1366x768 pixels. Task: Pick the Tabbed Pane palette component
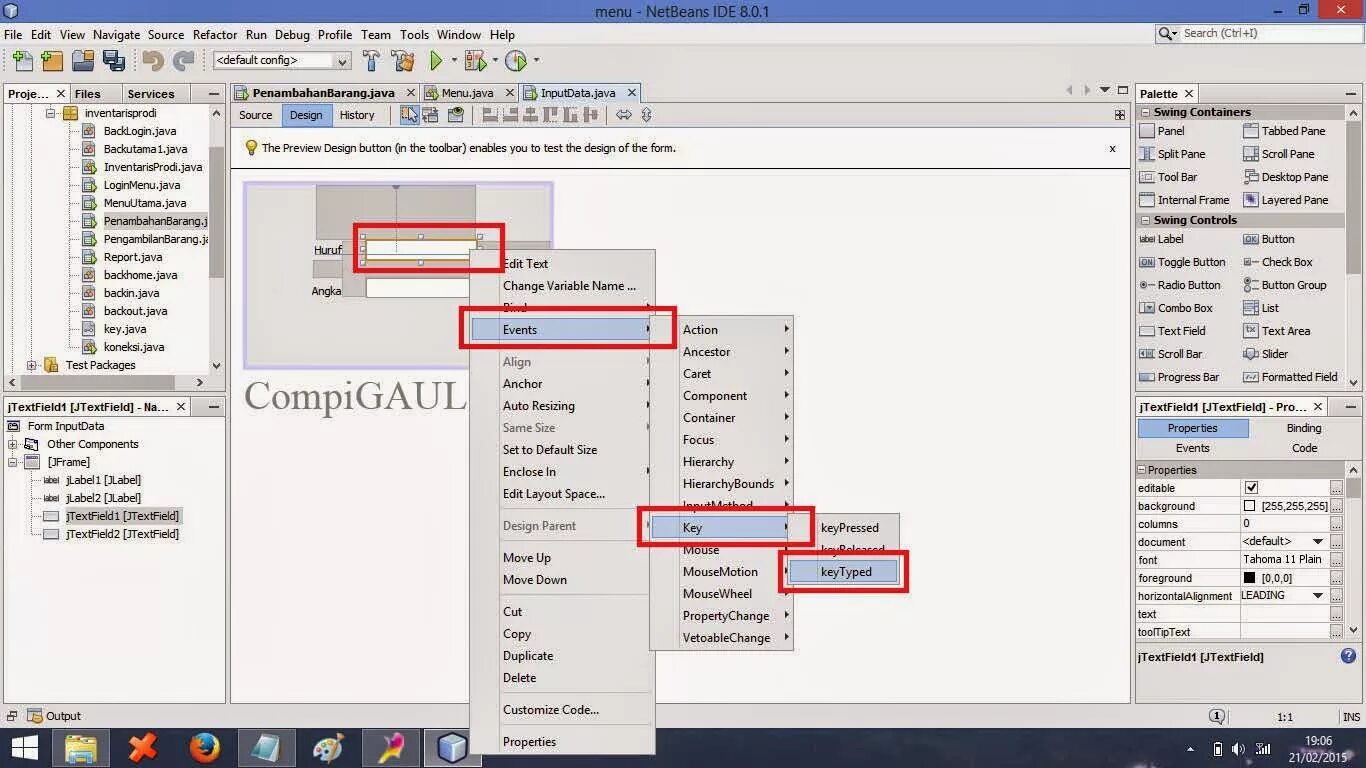[1284, 131]
